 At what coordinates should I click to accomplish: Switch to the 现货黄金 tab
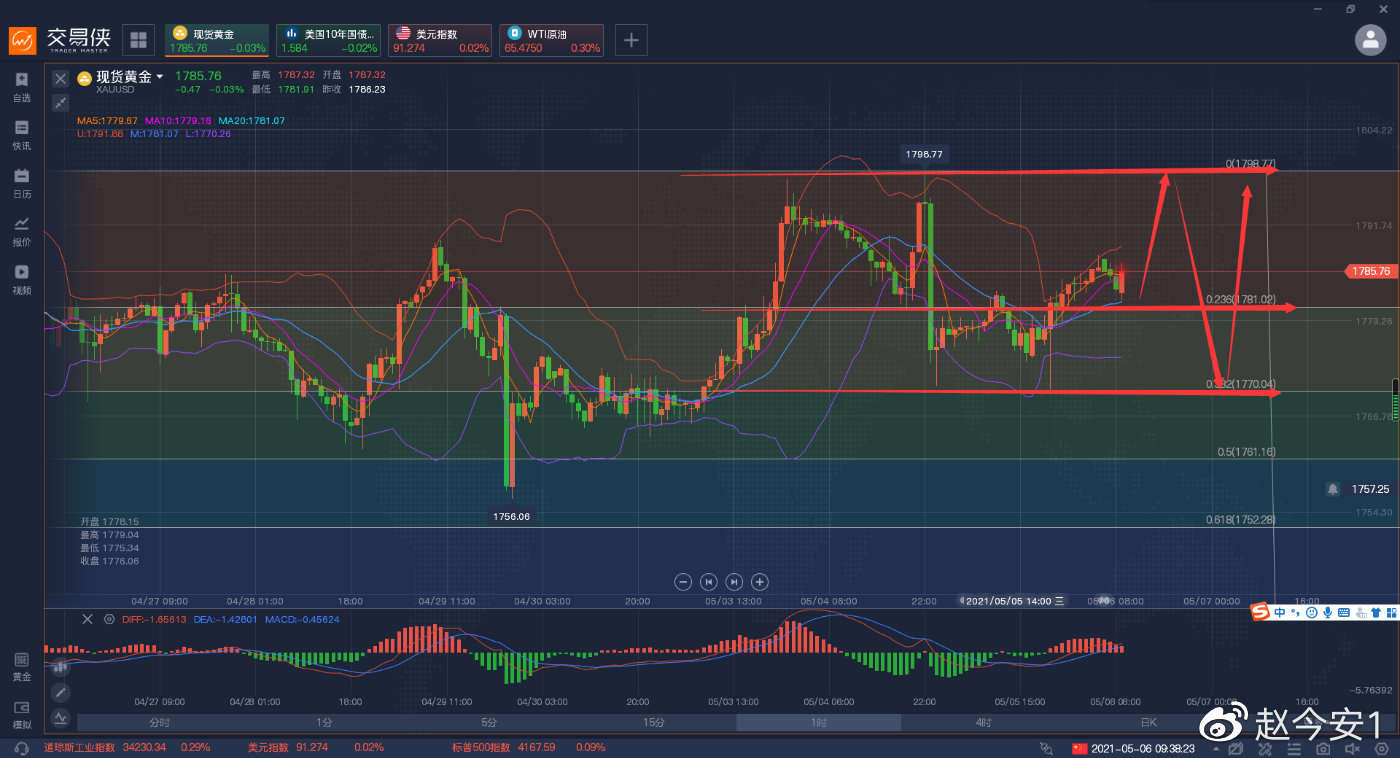coord(217,40)
